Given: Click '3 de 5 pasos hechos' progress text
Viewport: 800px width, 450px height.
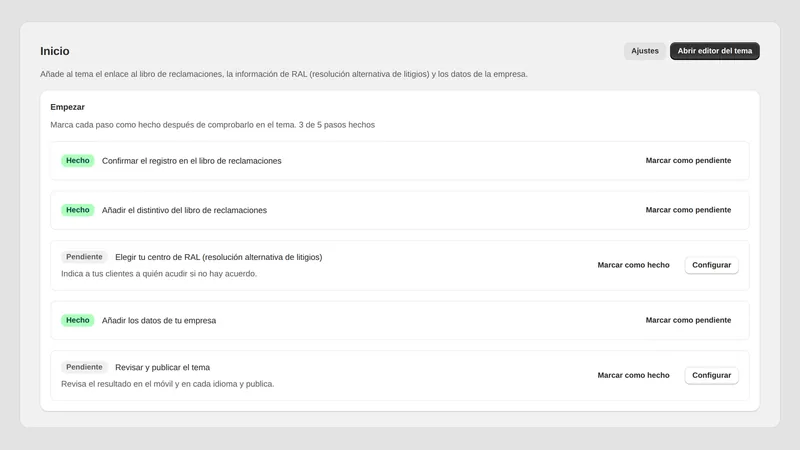Looking at the screenshot, I should click(x=337, y=125).
